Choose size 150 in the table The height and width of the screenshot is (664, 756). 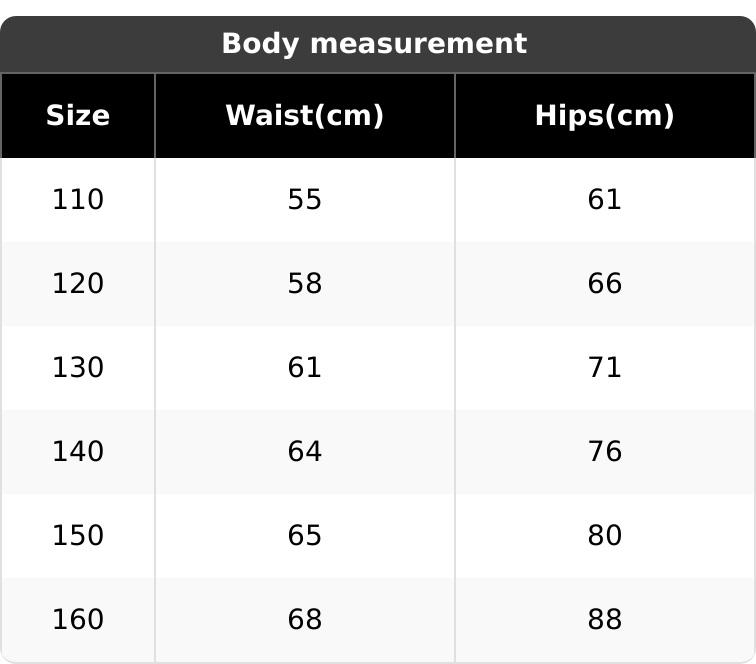(x=78, y=536)
